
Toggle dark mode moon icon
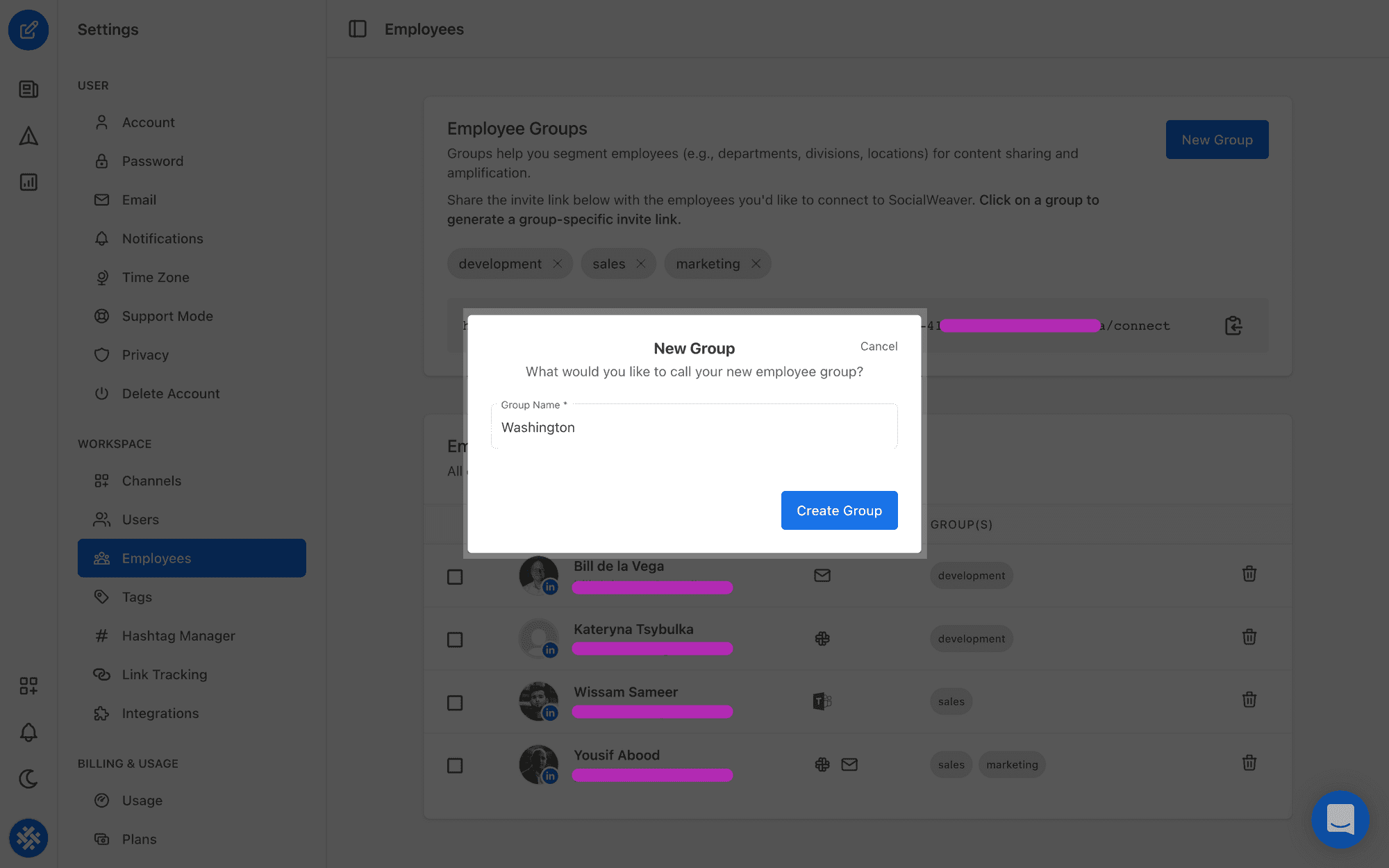[28, 778]
